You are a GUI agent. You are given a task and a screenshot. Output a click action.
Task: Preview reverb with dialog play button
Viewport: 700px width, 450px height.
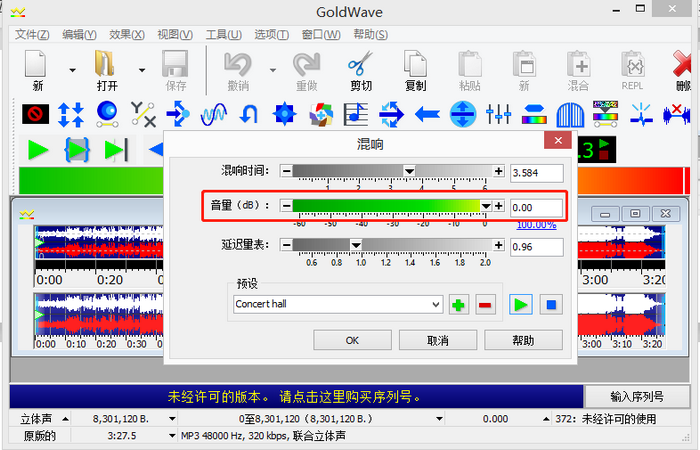[x=521, y=304]
